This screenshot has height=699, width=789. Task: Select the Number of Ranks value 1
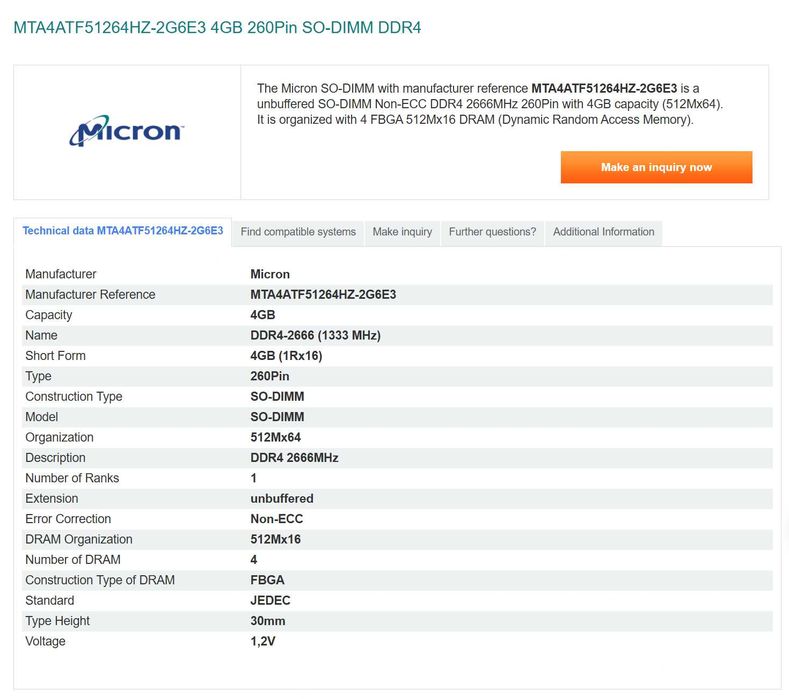tap(254, 478)
